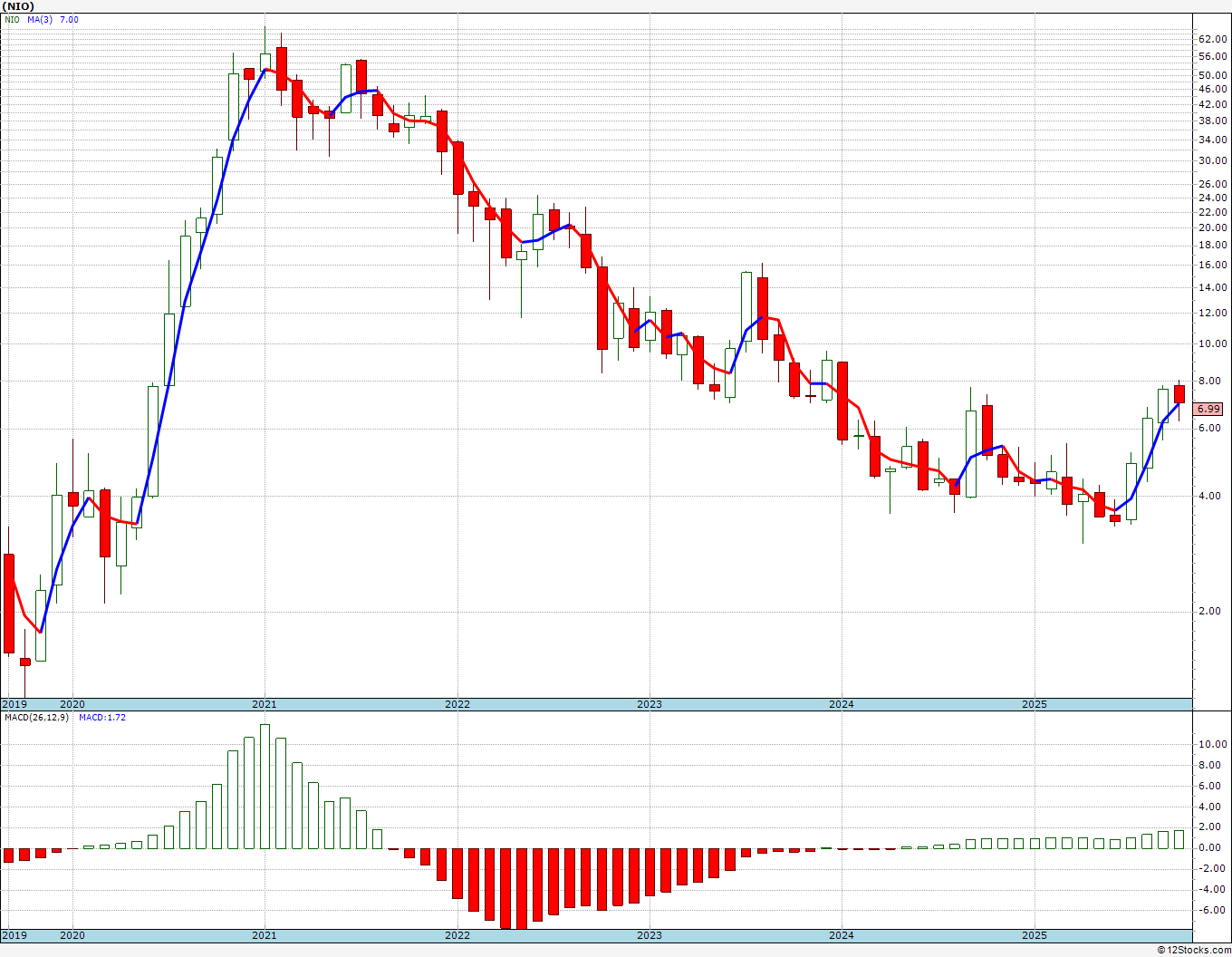Click the tallest green MACD histogram bar
1232x957 pixels.
point(265,787)
